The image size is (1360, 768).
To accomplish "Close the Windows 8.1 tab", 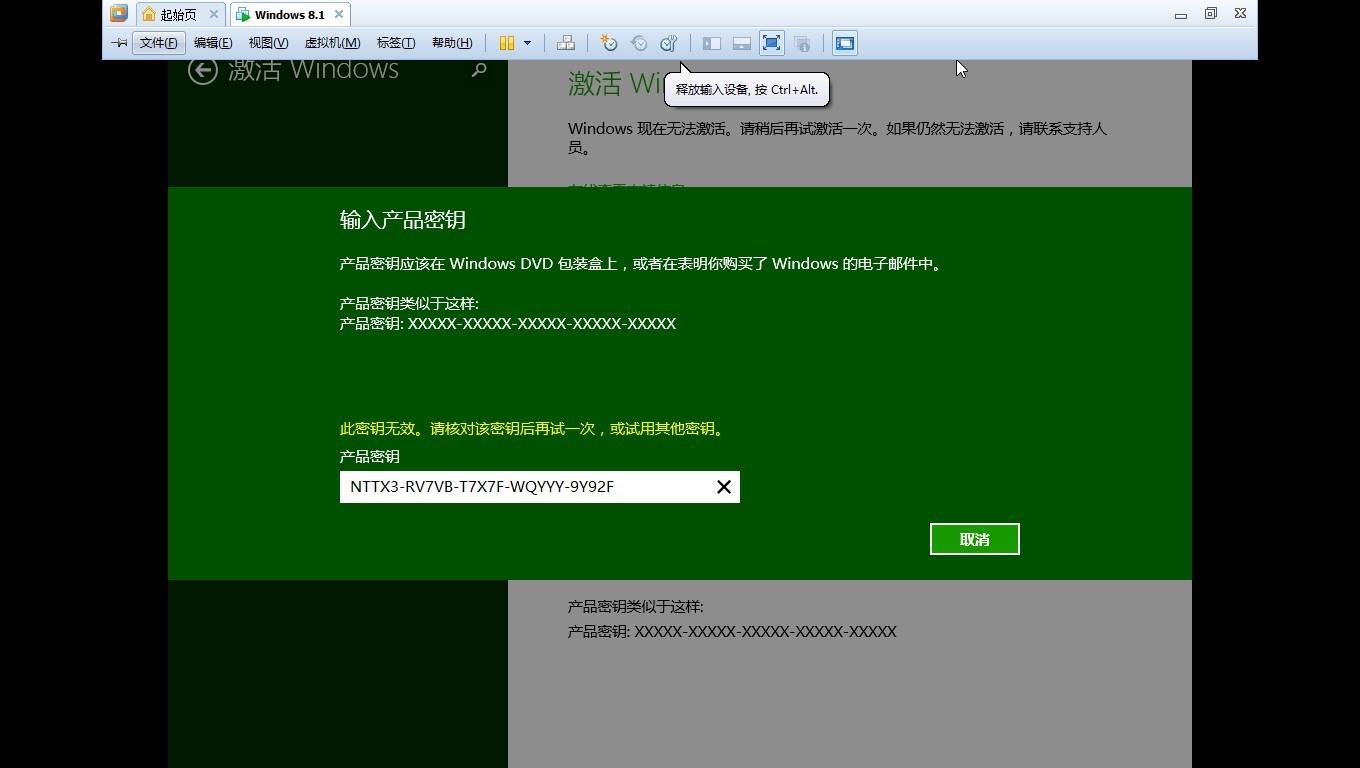I will [339, 15].
